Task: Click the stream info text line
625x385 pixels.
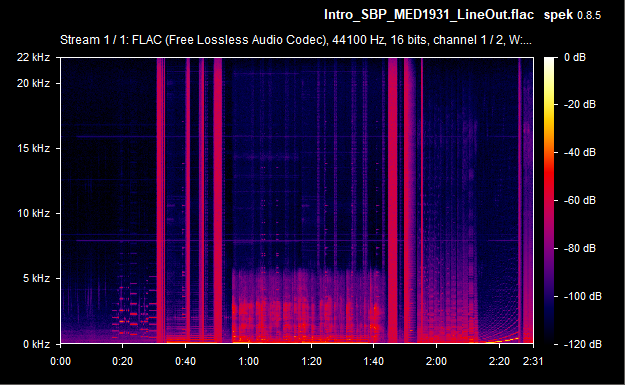Action: pyautogui.click(x=295, y=40)
